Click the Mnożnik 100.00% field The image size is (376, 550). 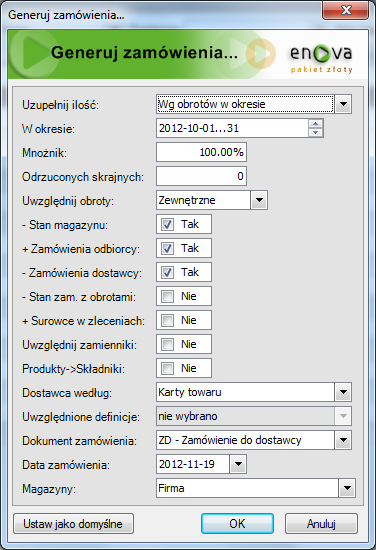pos(201,152)
